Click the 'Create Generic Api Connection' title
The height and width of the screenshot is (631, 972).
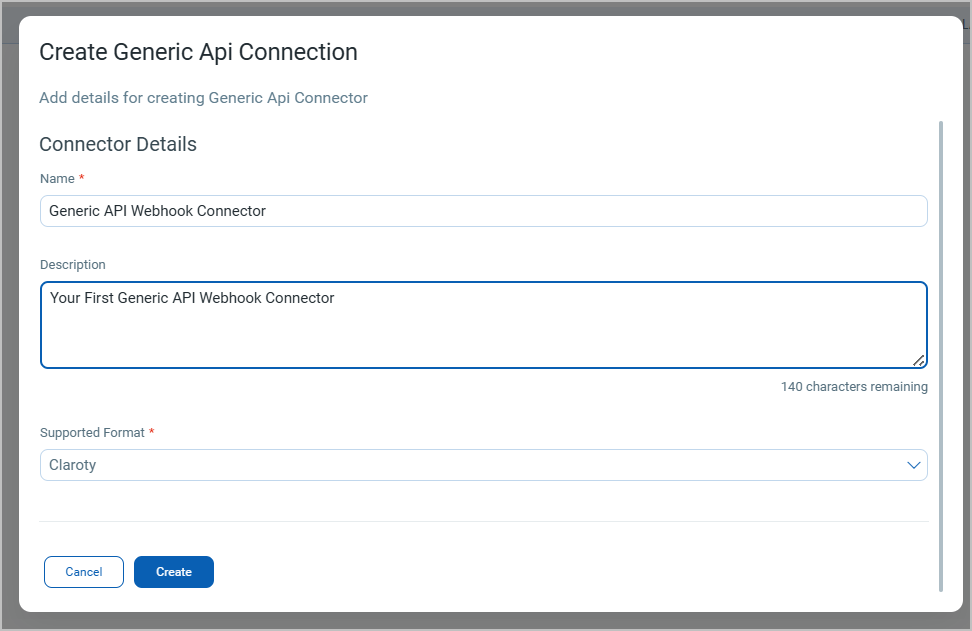click(198, 52)
